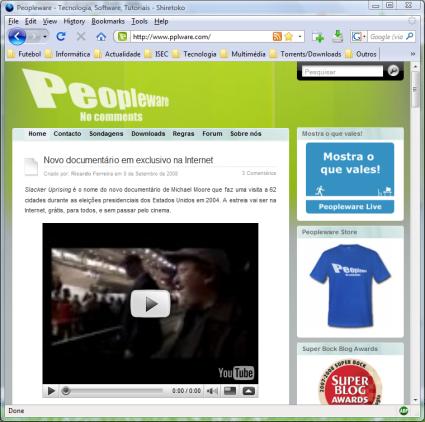Open the article Novo documentário em exclusivo na Internet

[128, 160]
